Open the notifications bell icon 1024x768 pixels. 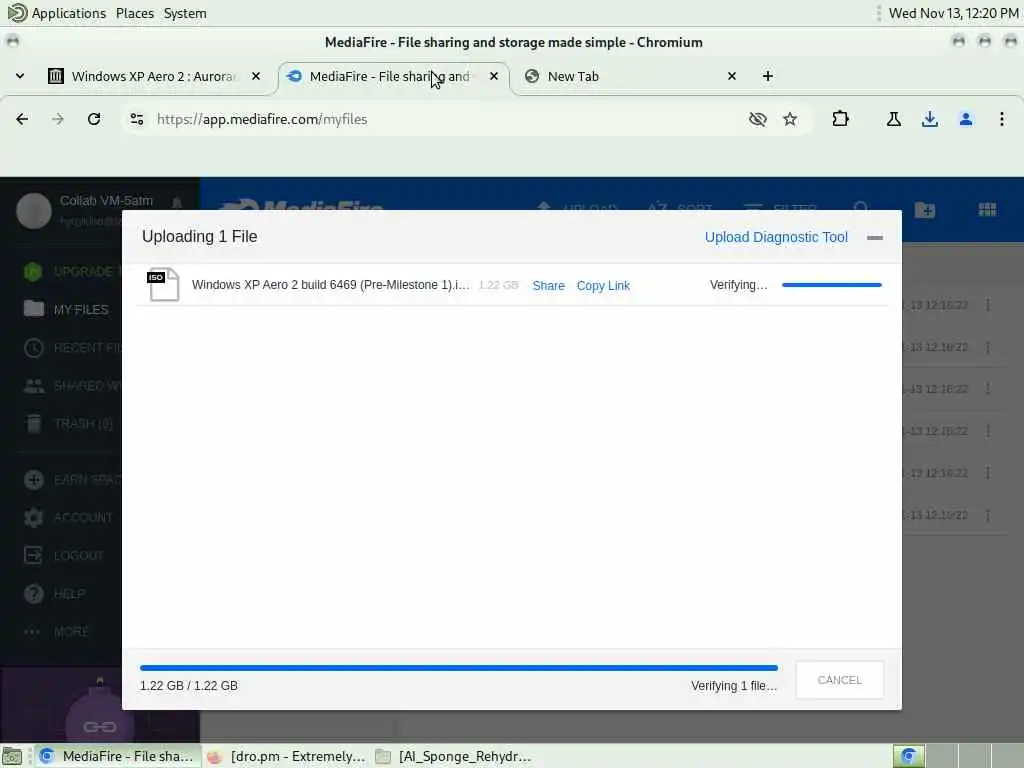point(177,202)
